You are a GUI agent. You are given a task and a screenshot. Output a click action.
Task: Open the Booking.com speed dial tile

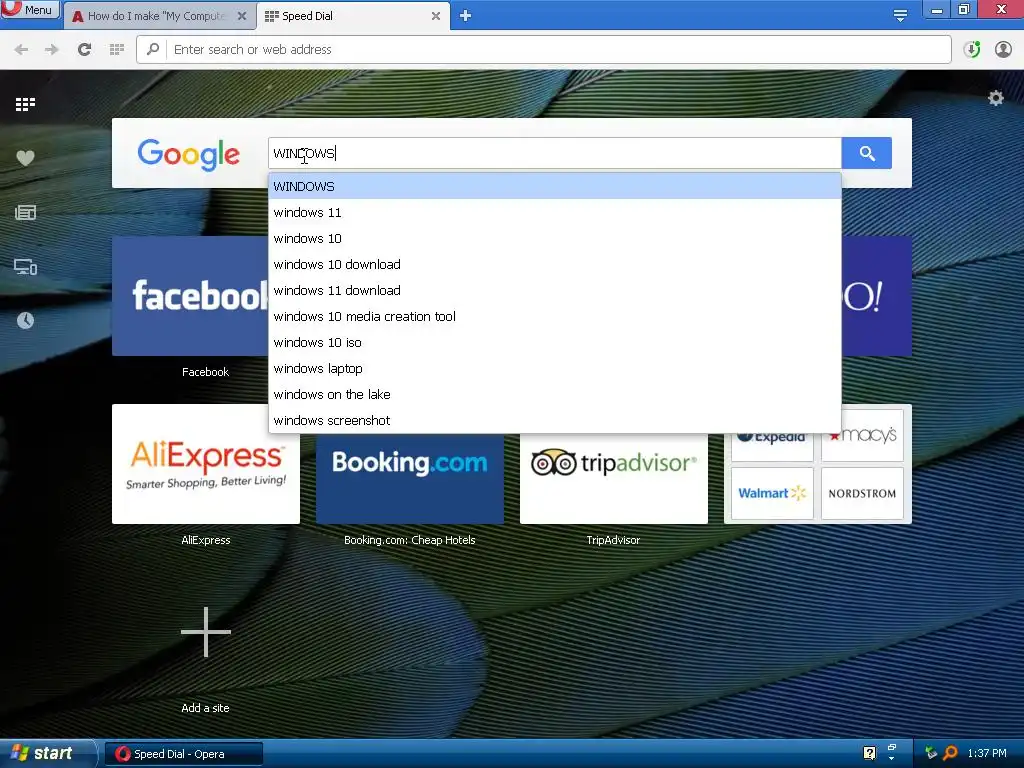pyautogui.click(x=409, y=478)
